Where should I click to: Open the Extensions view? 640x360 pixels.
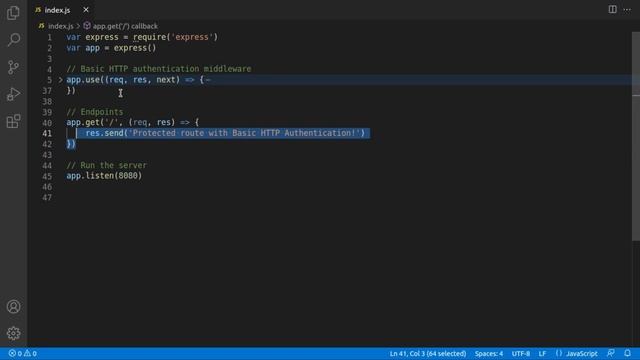click(x=13, y=121)
